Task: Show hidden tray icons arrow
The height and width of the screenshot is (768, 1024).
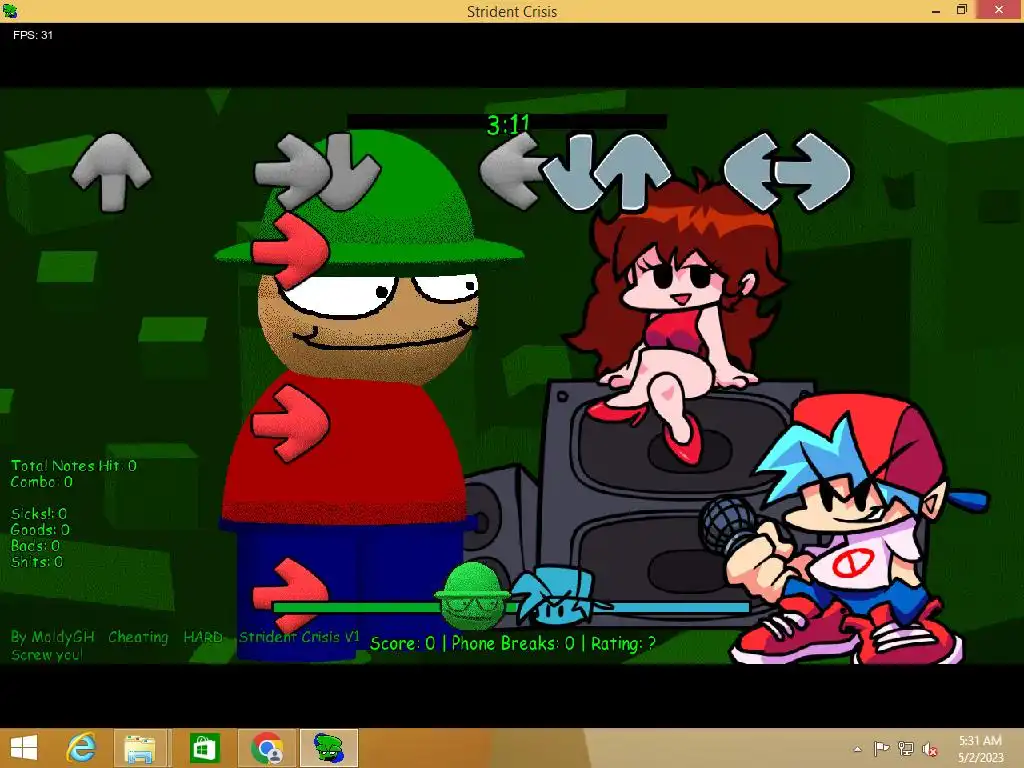Action: (x=857, y=749)
